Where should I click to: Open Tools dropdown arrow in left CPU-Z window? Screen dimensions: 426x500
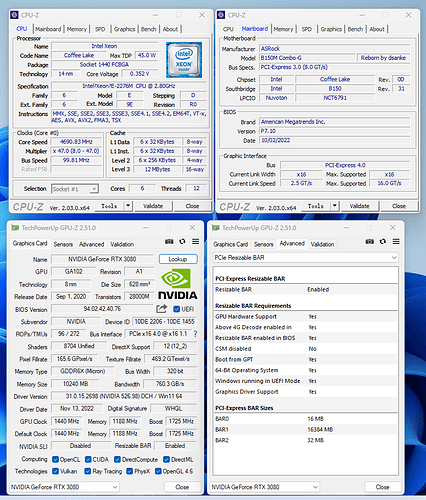(128, 206)
